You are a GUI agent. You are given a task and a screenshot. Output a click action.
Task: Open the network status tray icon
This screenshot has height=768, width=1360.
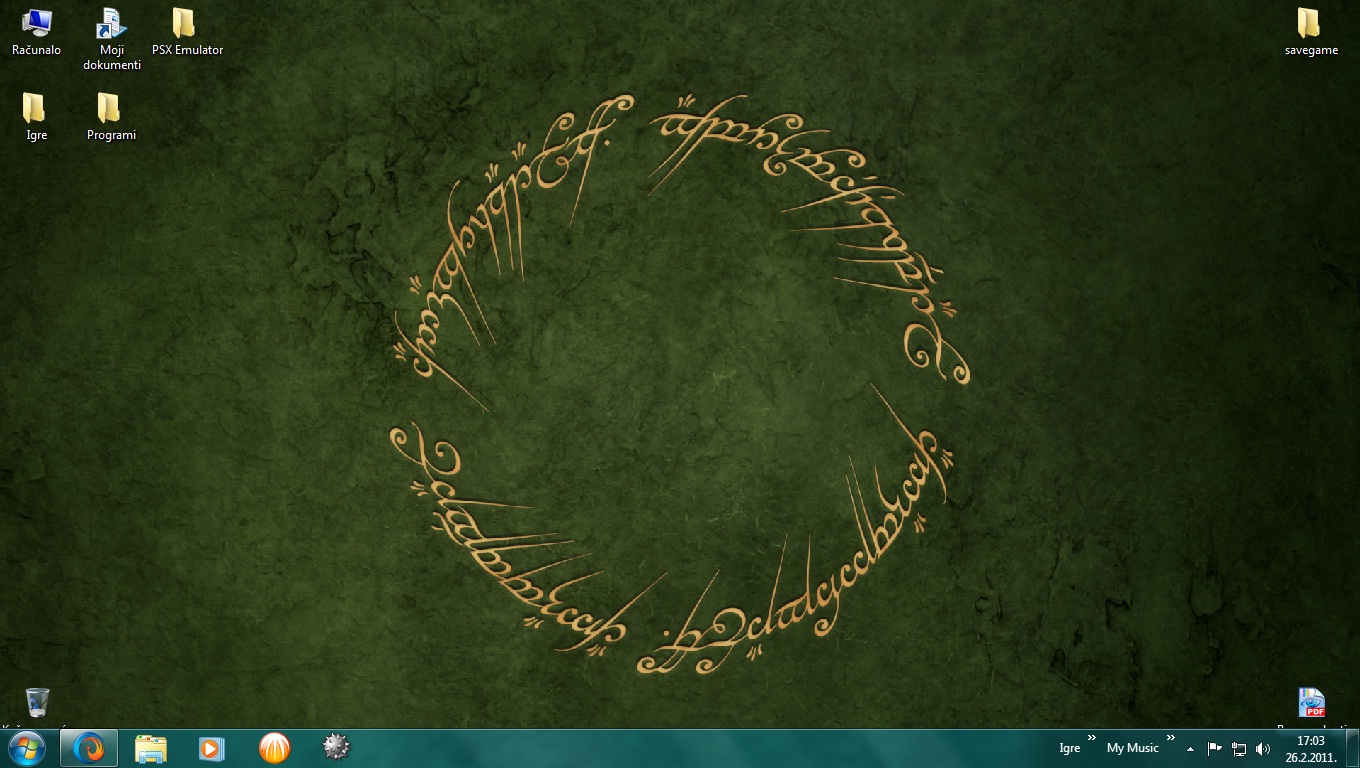[1239, 748]
